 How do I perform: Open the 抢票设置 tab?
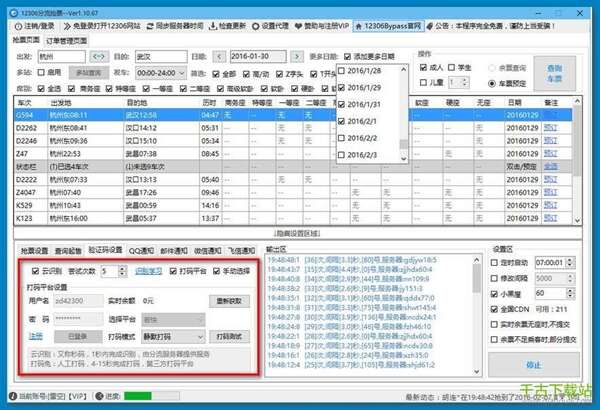[34, 251]
